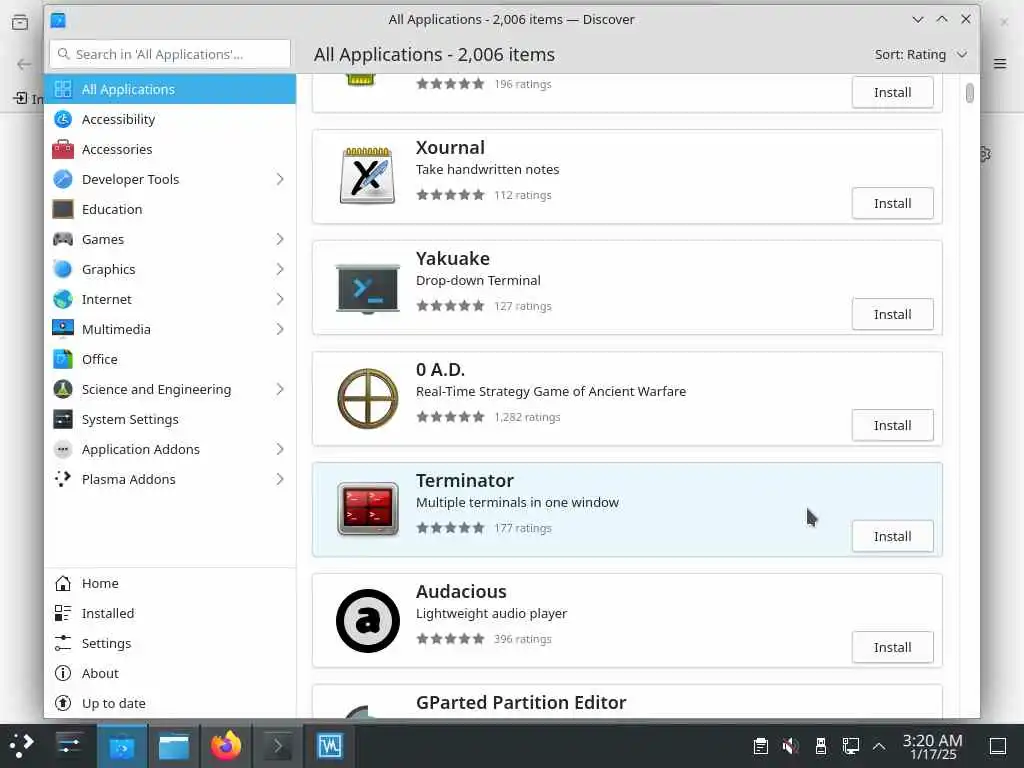The image size is (1024, 768).
Task: Expand the Multimedia subcategories
Action: [280, 329]
